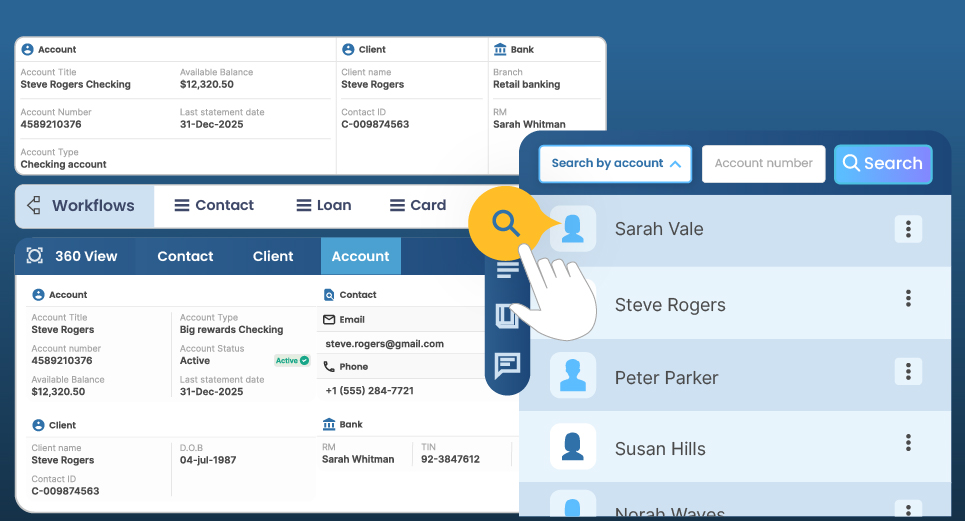The width and height of the screenshot is (965, 521).
Task: Click the Email envelope icon
Action: [x=329, y=319]
